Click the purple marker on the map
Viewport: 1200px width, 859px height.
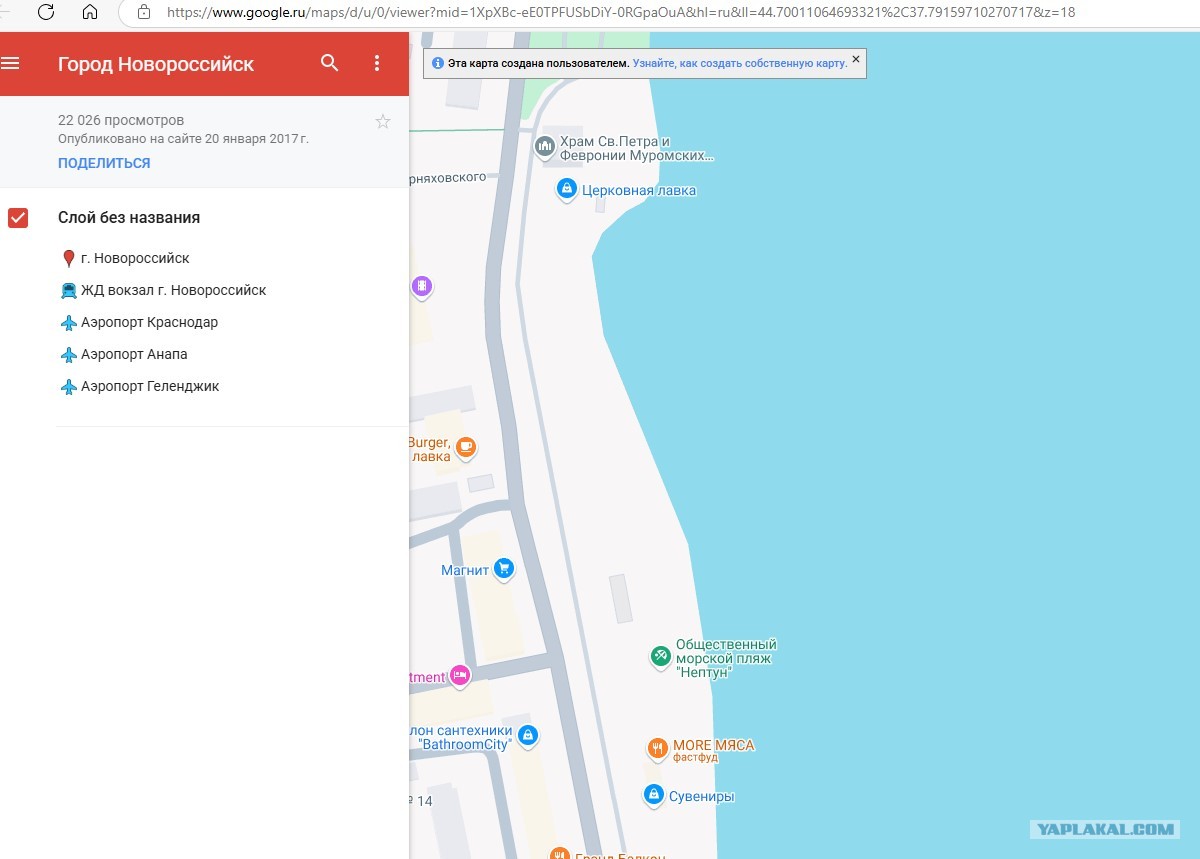click(x=422, y=288)
